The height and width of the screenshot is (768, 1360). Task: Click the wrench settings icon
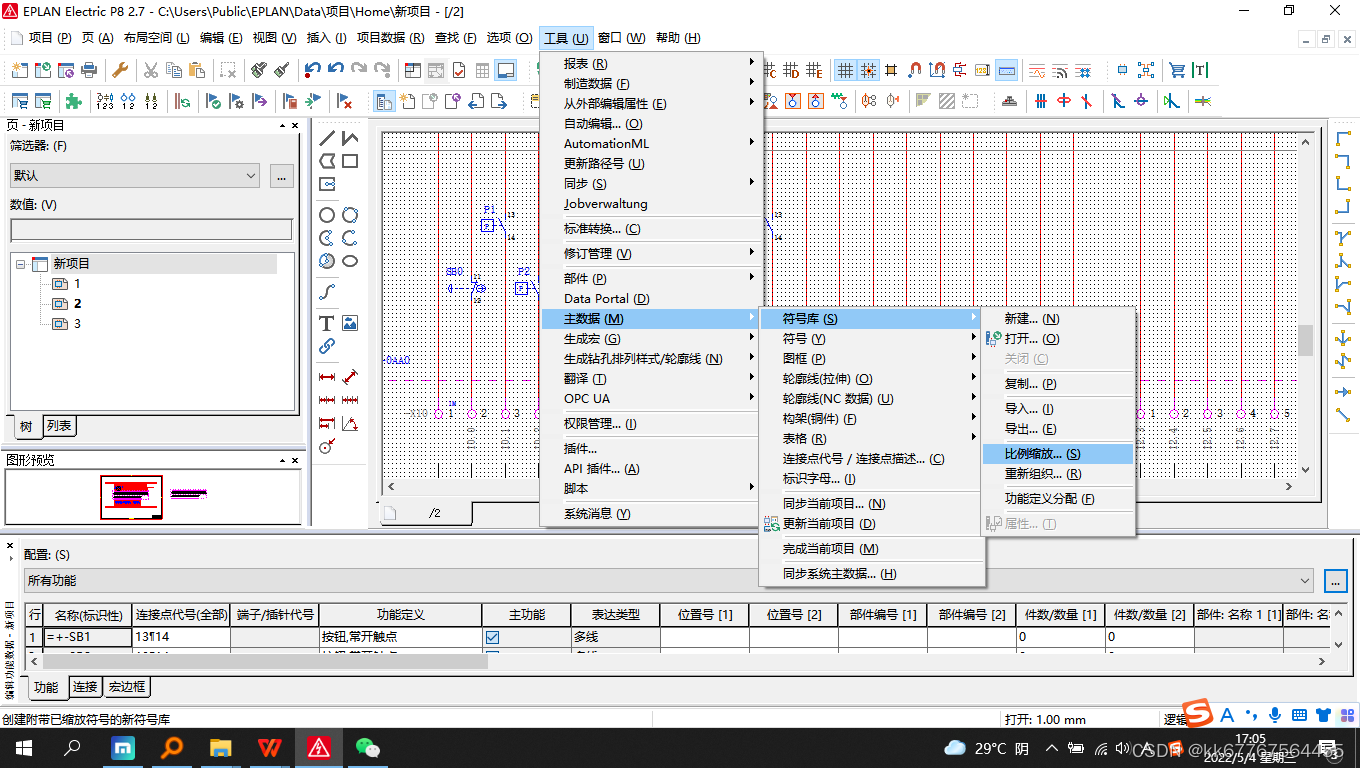[119, 70]
